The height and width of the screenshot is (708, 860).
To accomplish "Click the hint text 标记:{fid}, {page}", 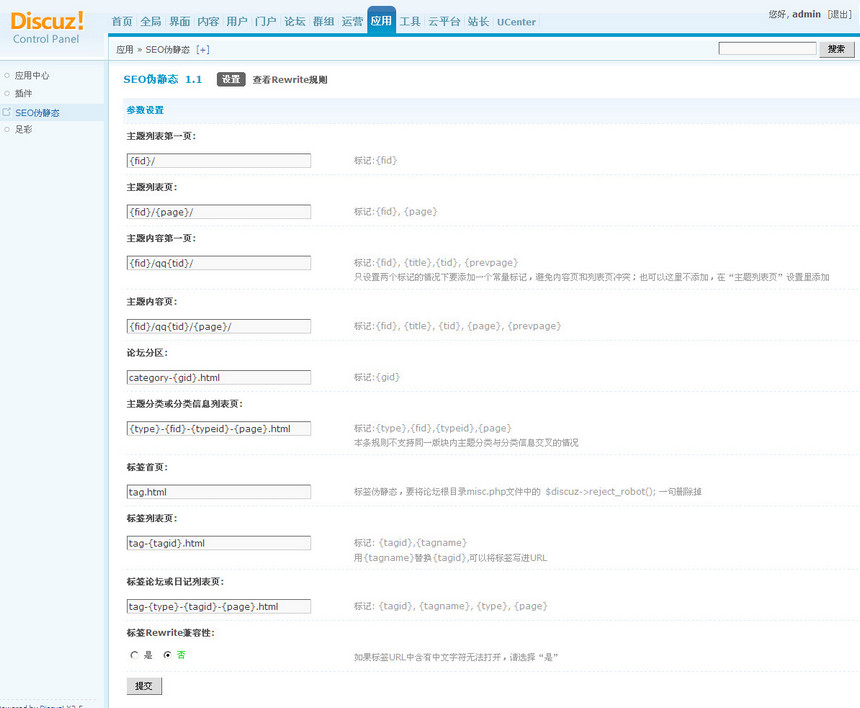I will pyautogui.click(x=395, y=212).
